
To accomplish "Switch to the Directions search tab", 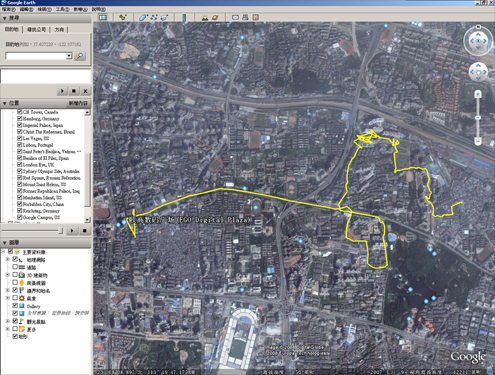I will (x=59, y=30).
